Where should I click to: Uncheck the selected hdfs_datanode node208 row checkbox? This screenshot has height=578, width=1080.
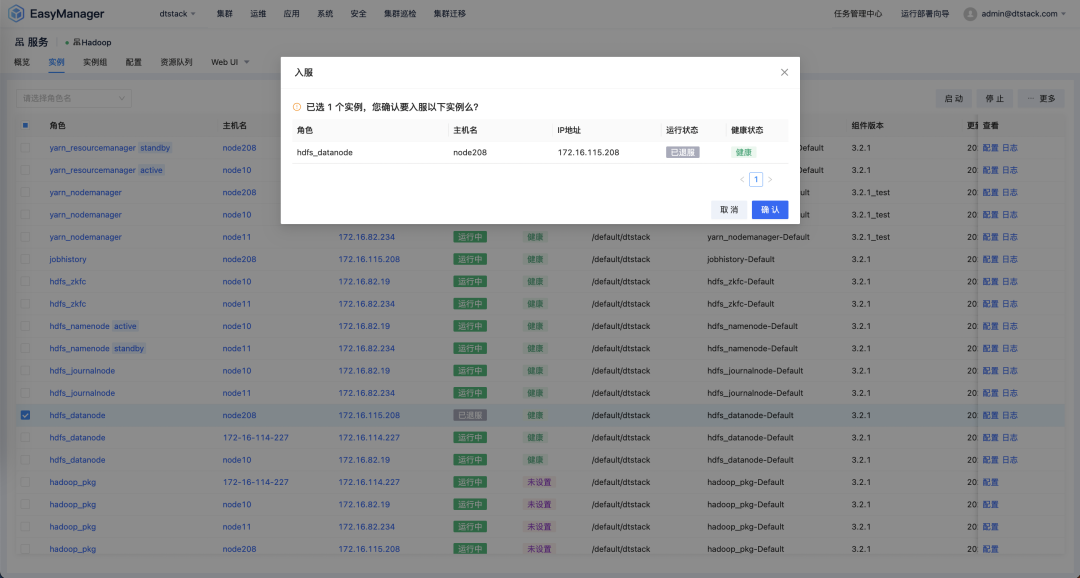(x=26, y=415)
